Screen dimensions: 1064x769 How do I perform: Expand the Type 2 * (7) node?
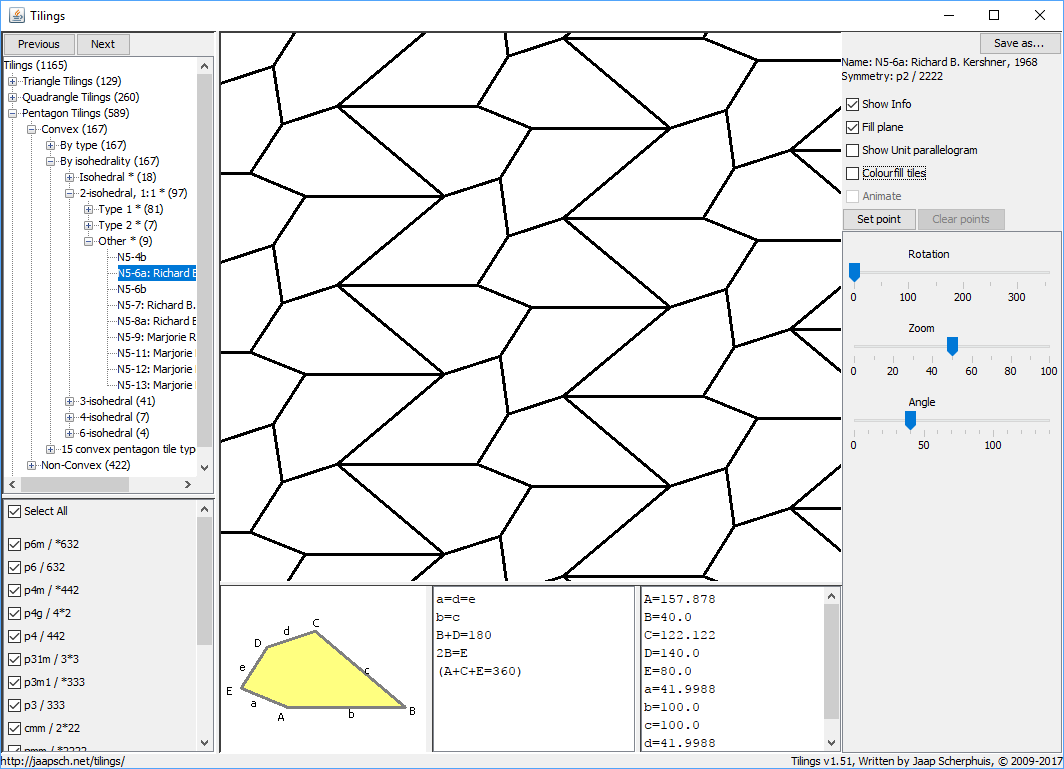(x=88, y=225)
